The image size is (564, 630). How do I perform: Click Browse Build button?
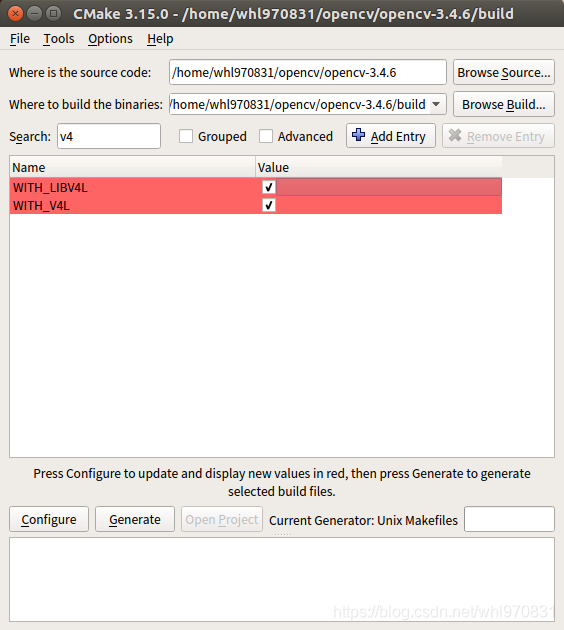(504, 104)
